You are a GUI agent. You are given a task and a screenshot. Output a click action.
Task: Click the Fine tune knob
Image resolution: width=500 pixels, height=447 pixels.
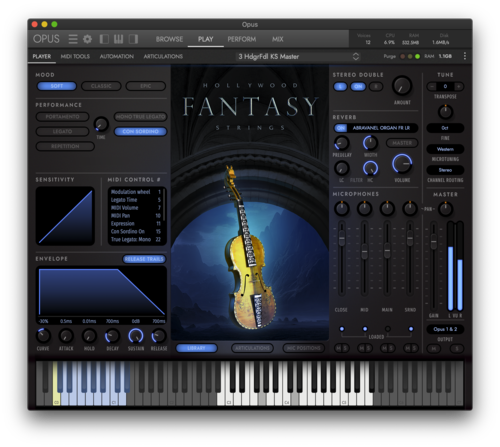click(x=445, y=112)
